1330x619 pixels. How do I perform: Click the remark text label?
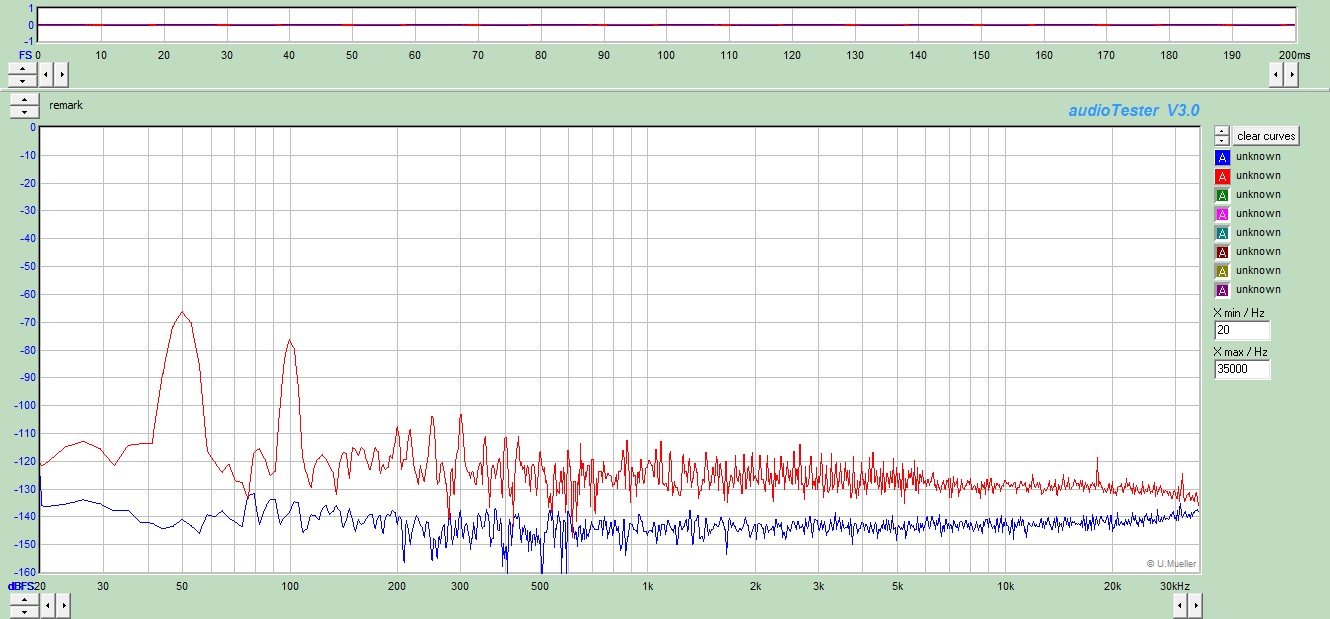(x=66, y=105)
